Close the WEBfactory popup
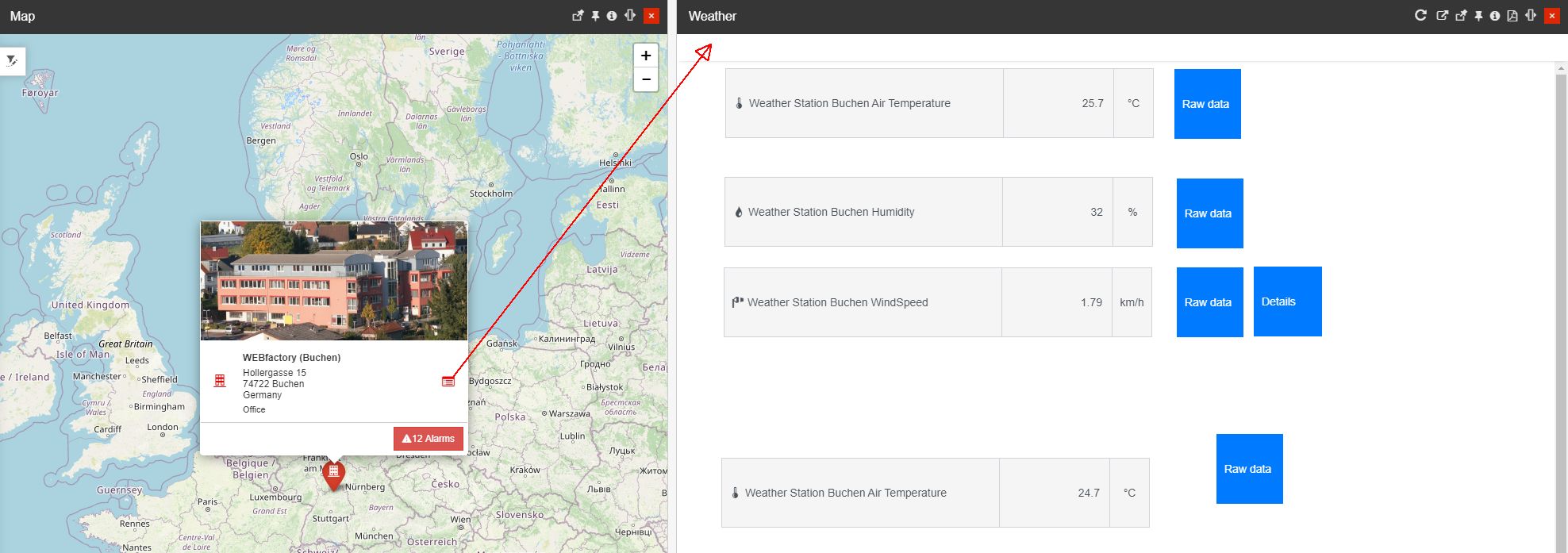Screen dimensions: 1568x553 click(459, 230)
